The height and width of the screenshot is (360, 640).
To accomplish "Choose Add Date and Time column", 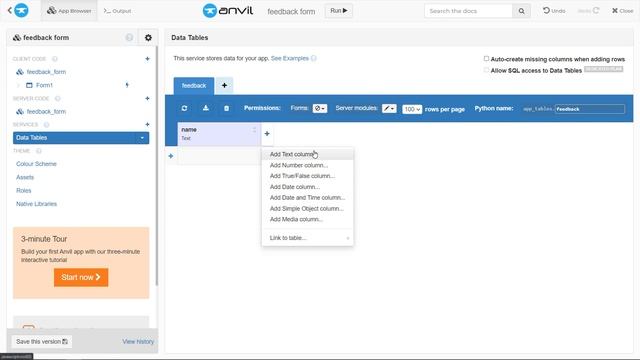I will point(307,198).
